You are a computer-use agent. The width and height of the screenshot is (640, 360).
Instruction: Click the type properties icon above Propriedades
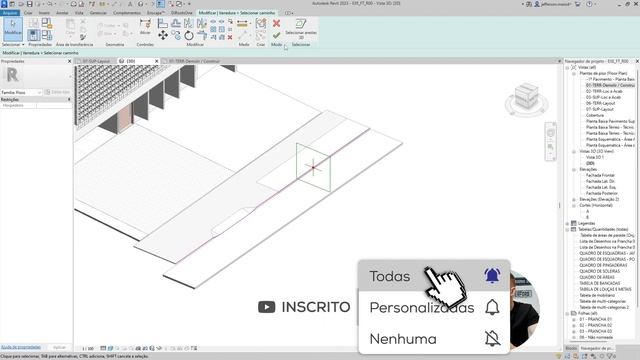(33, 23)
